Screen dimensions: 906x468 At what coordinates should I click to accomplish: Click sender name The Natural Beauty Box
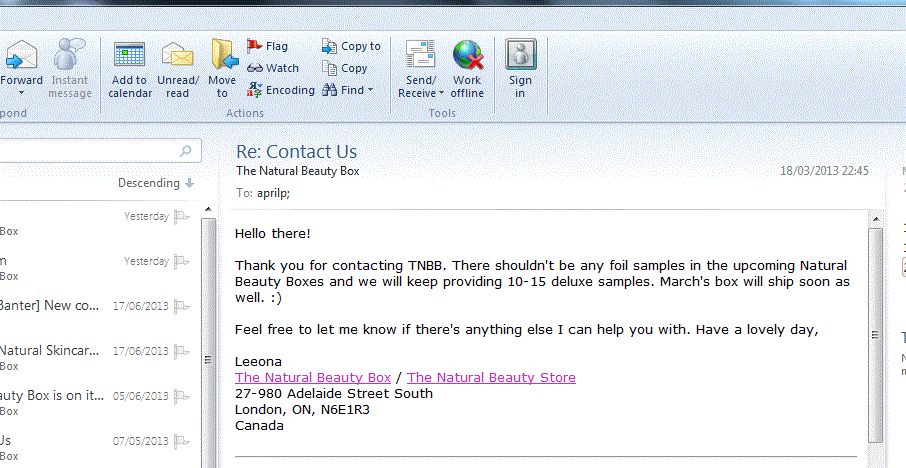(x=298, y=171)
